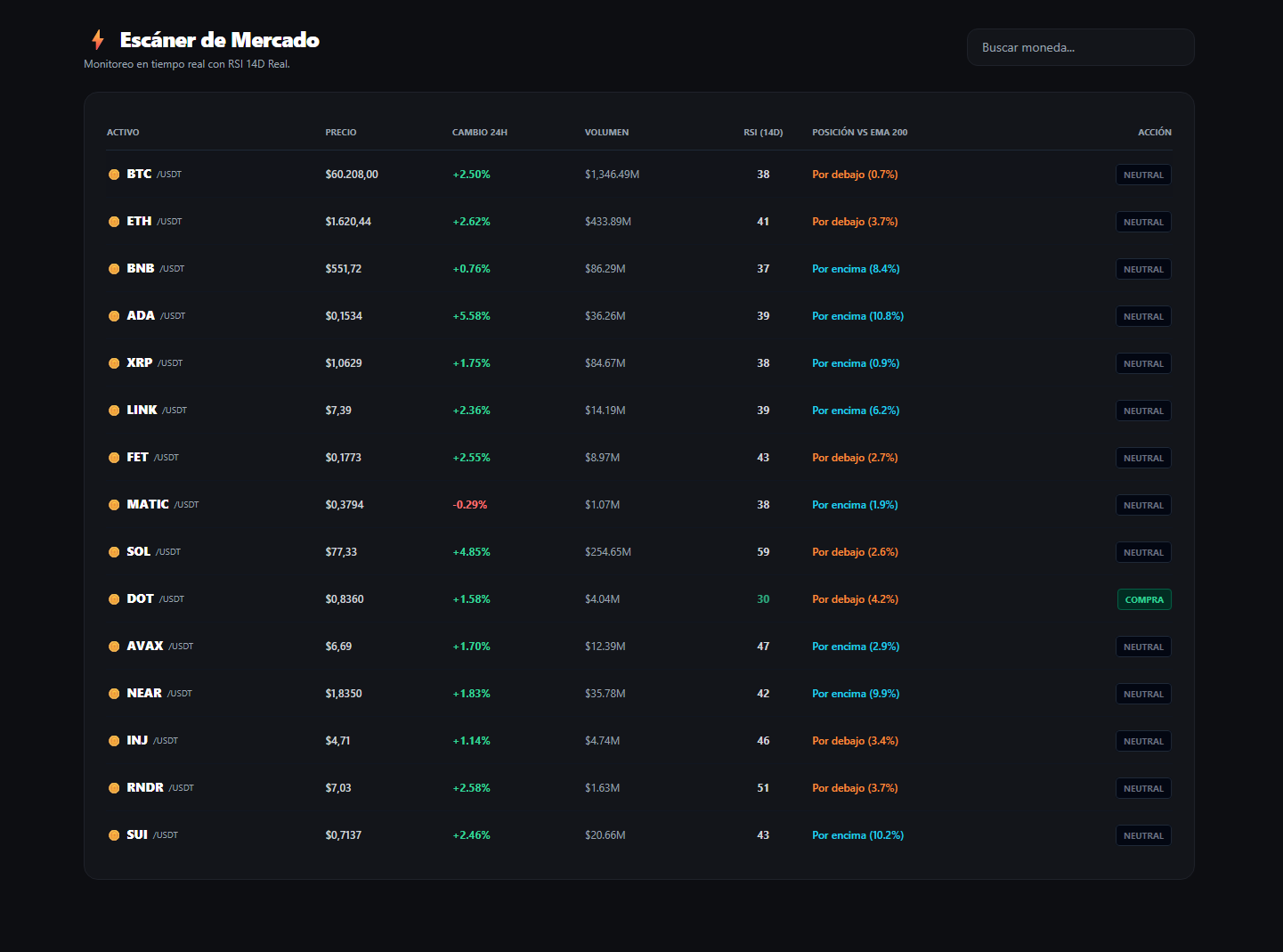Focus the Buscar moneda search field

click(x=1080, y=47)
